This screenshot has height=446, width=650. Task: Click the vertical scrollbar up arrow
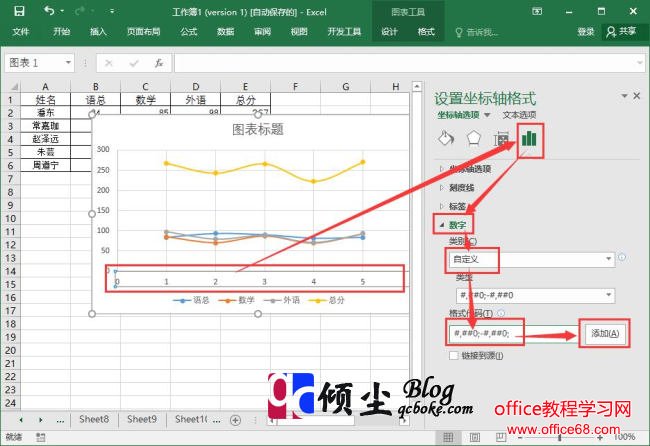click(417, 87)
